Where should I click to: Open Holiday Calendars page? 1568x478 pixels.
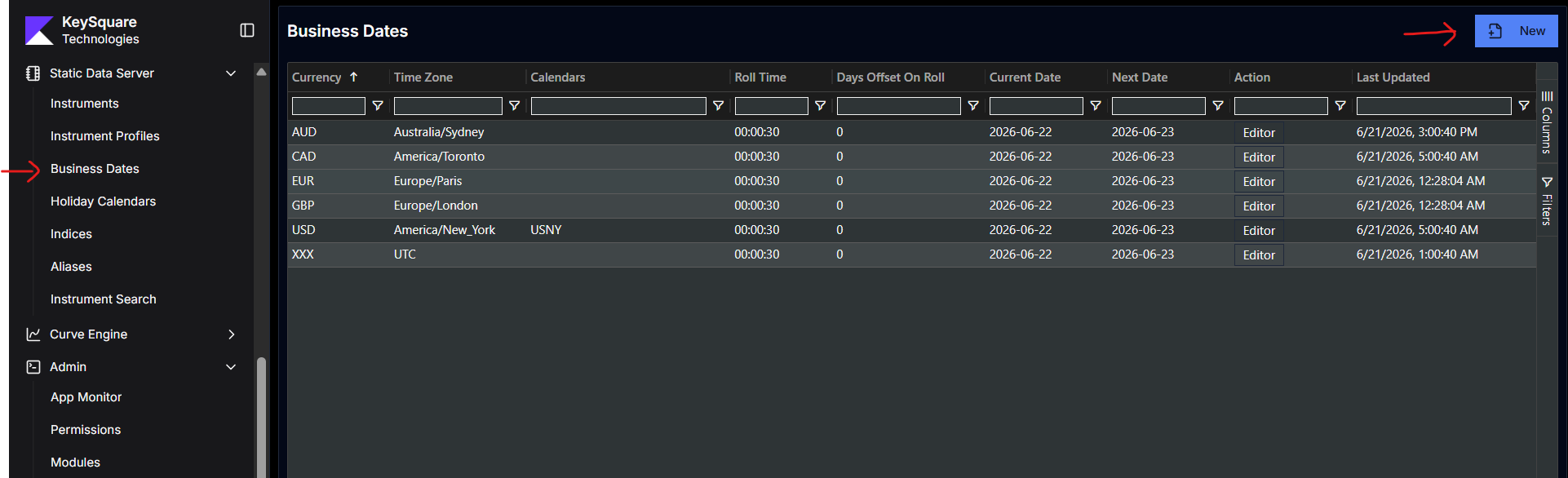[x=103, y=201]
